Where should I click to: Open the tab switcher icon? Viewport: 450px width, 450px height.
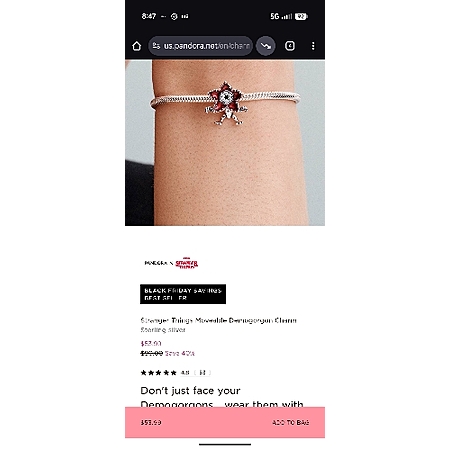coord(290,46)
